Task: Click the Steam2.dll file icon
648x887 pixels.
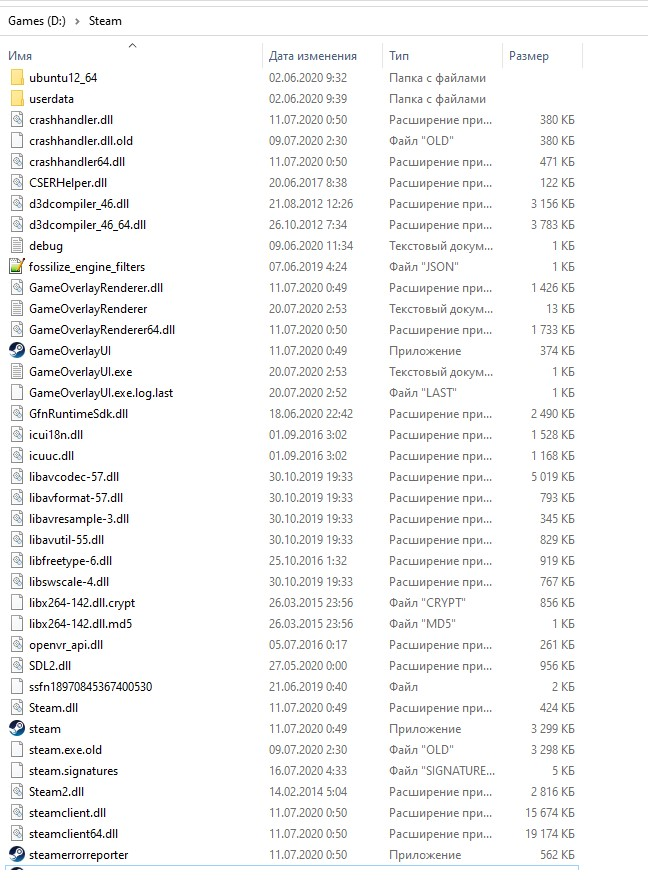Action: coord(18,791)
